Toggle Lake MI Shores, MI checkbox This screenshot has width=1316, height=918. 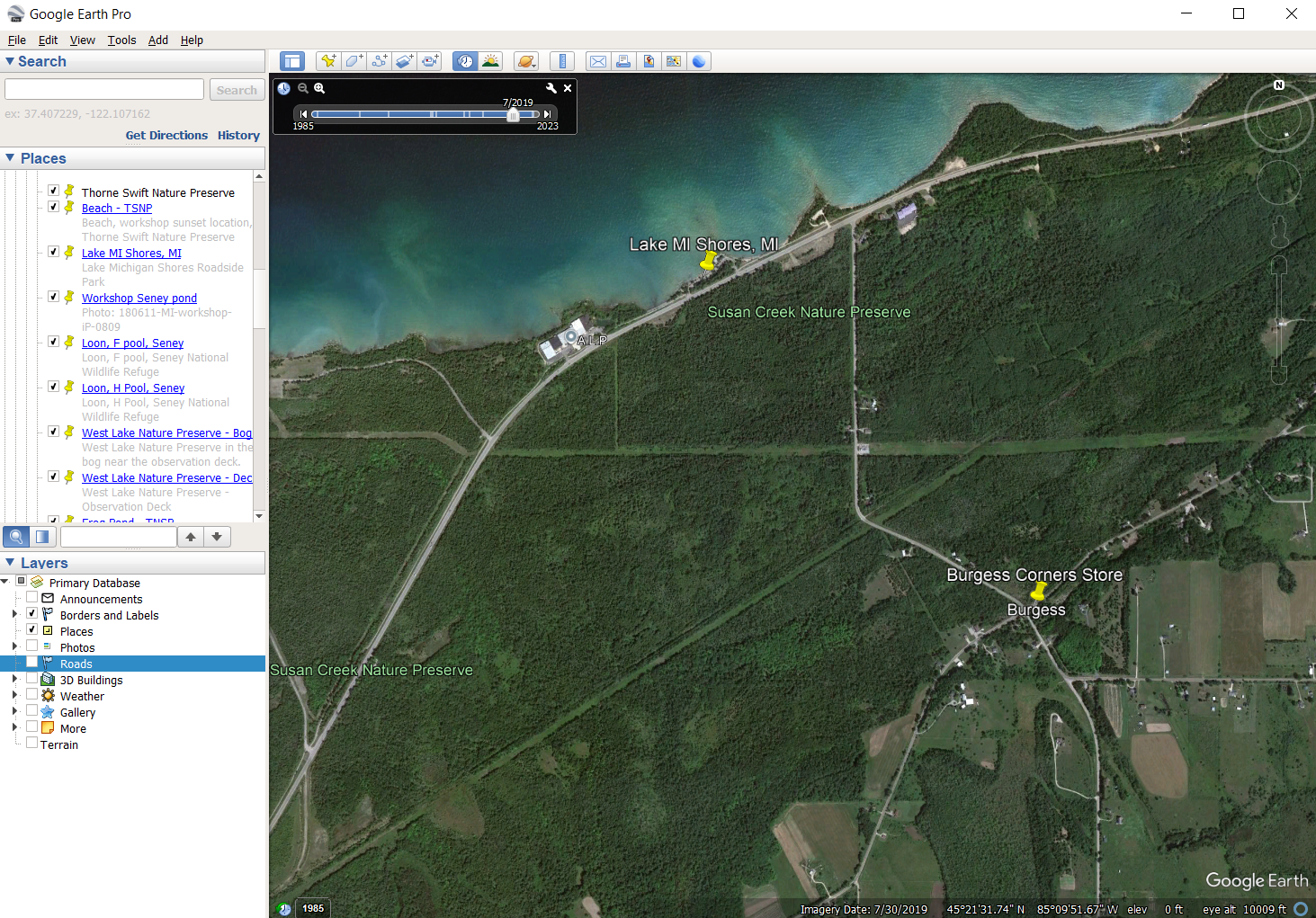(x=53, y=252)
